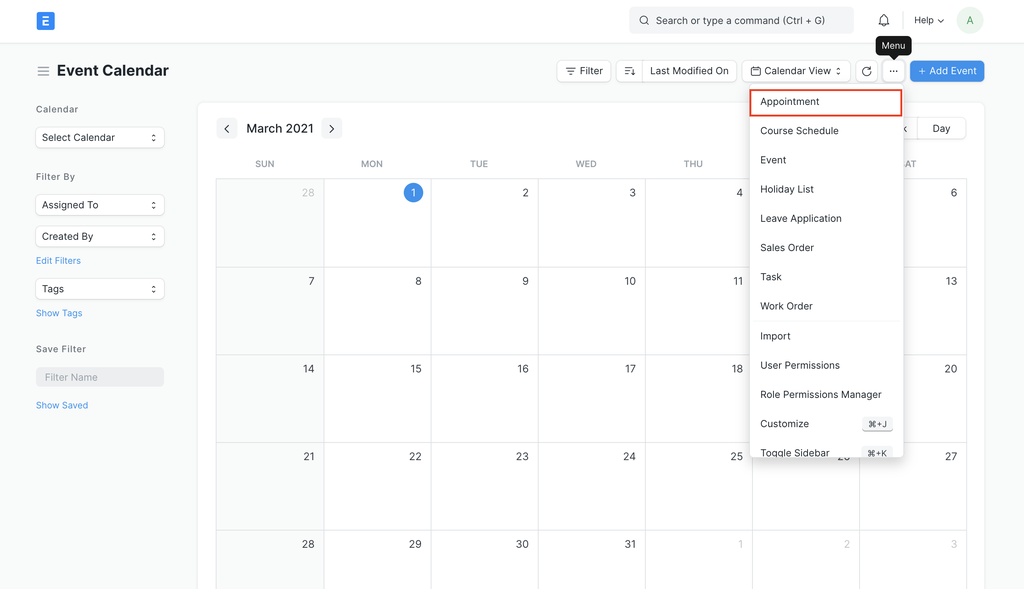Expand the Assigned To filter dropdown
The width and height of the screenshot is (1024, 589).
click(x=100, y=205)
